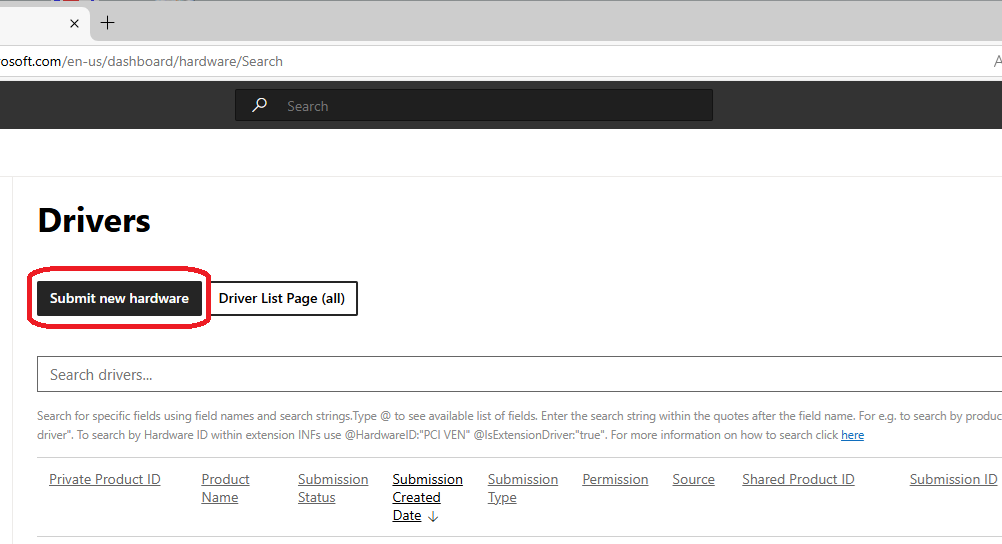Screen dimensions: 1002x544
Task: Sort by Private Product ID column
Action: pyautogui.click(x=105, y=479)
